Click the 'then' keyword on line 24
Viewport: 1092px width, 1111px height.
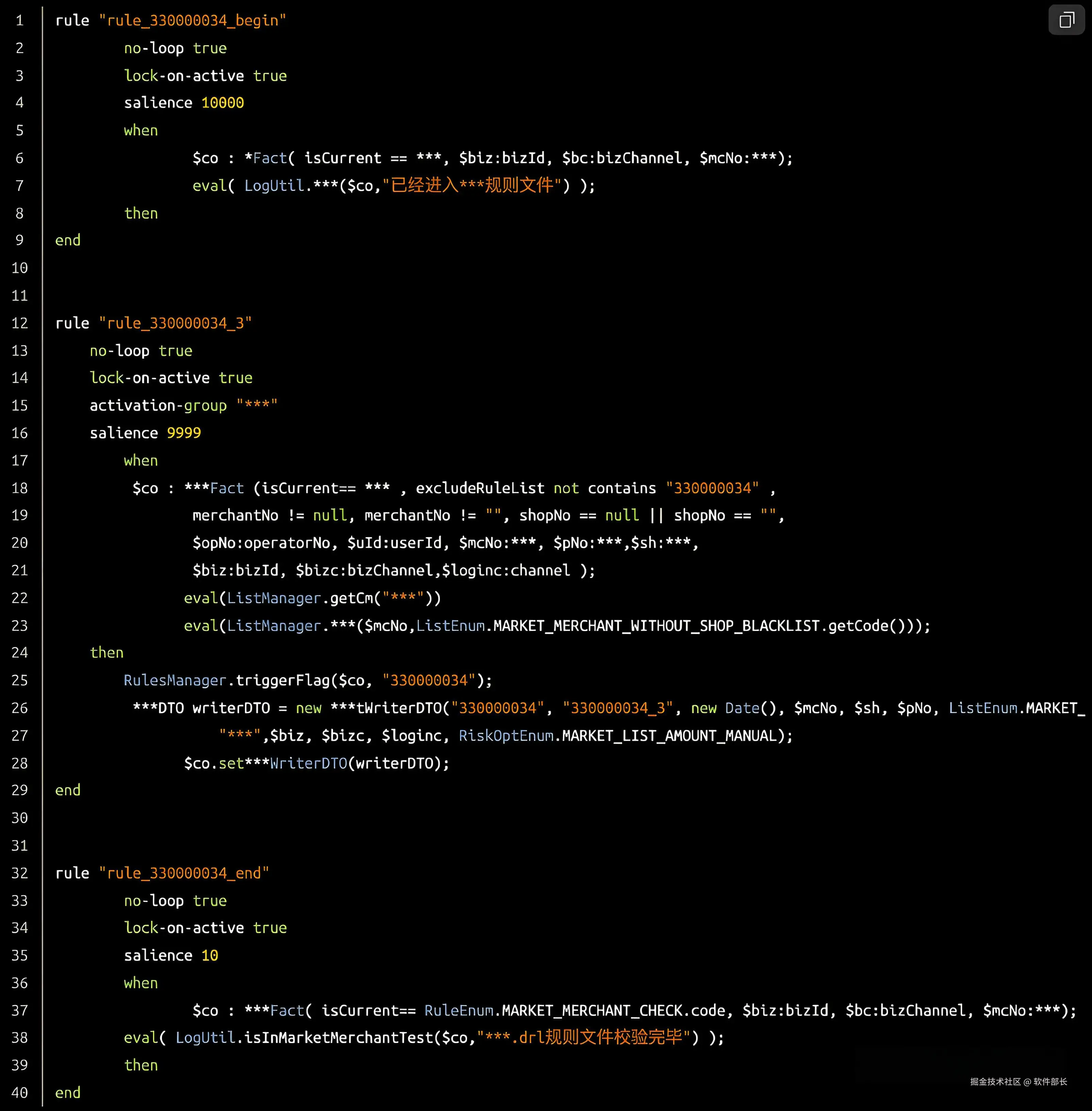(107, 653)
